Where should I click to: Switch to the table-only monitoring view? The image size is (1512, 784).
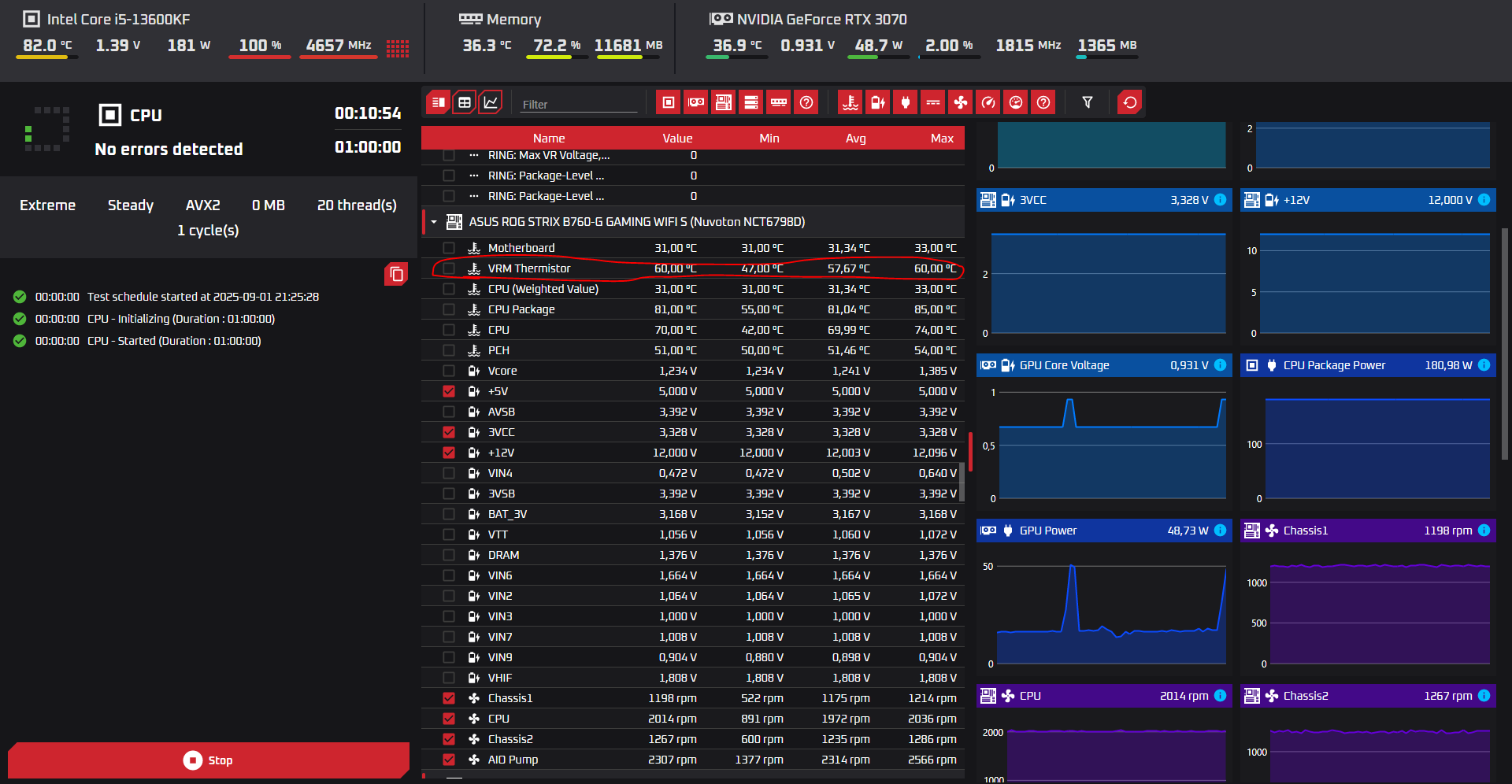tap(465, 102)
